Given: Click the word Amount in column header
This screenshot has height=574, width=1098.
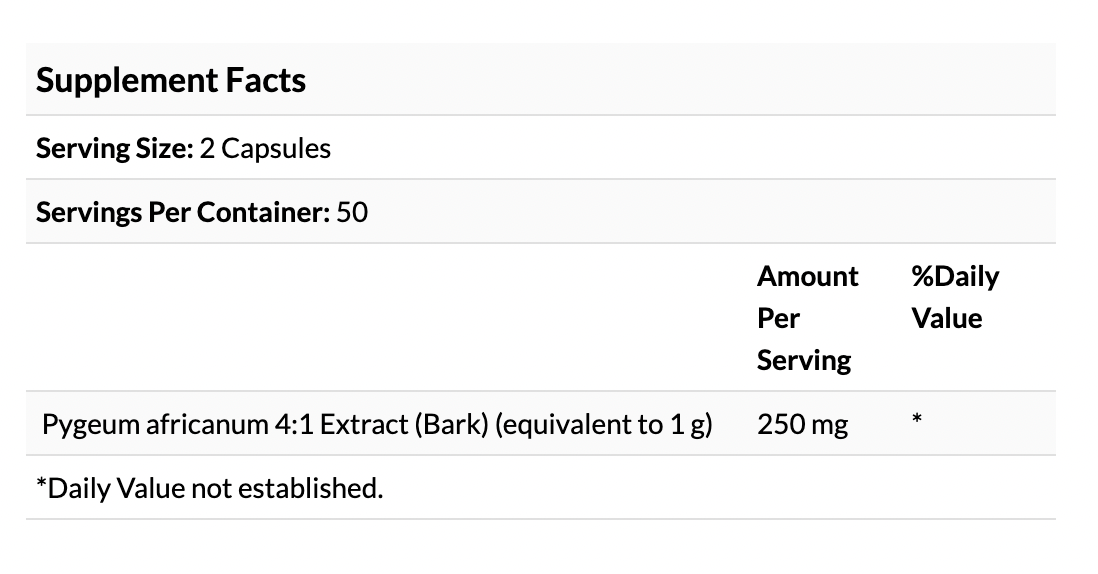Looking at the screenshot, I should [807, 277].
